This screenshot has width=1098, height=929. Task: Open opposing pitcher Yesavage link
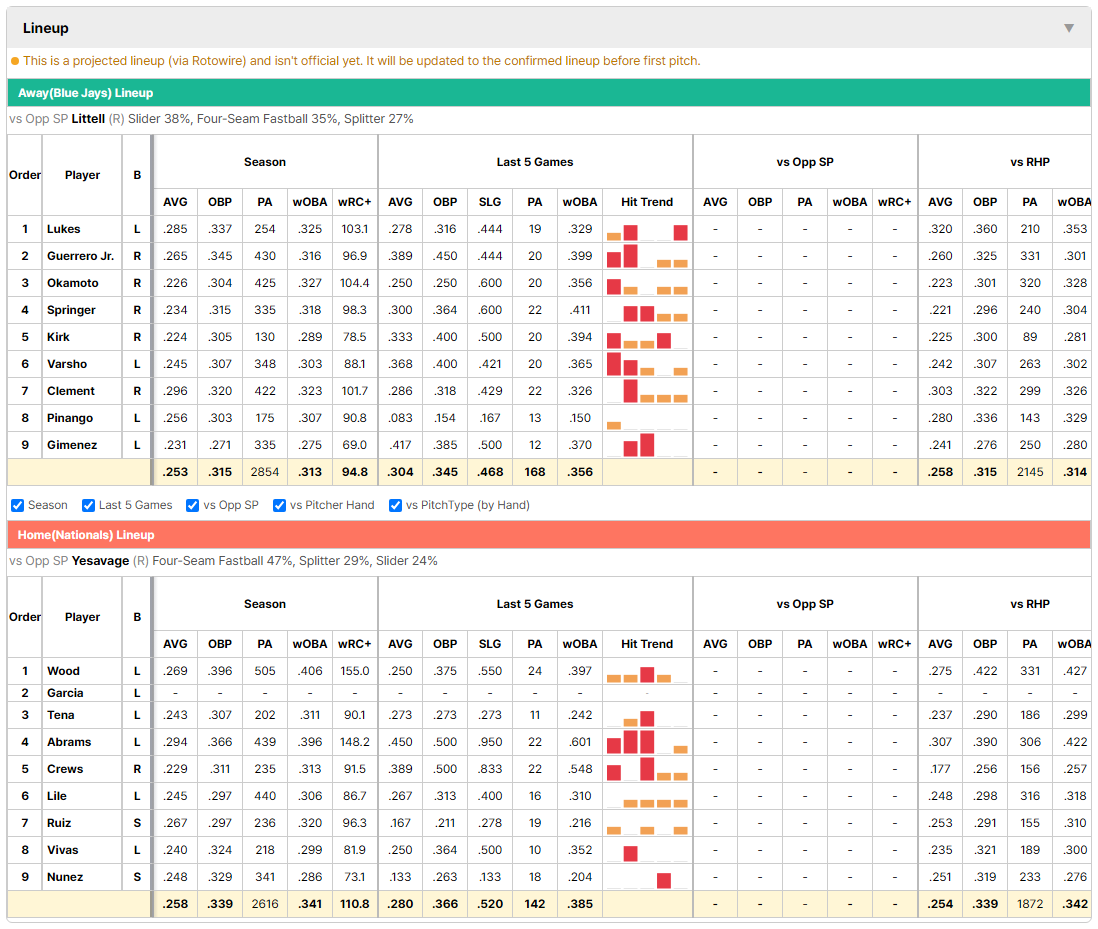tap(100, 561)
